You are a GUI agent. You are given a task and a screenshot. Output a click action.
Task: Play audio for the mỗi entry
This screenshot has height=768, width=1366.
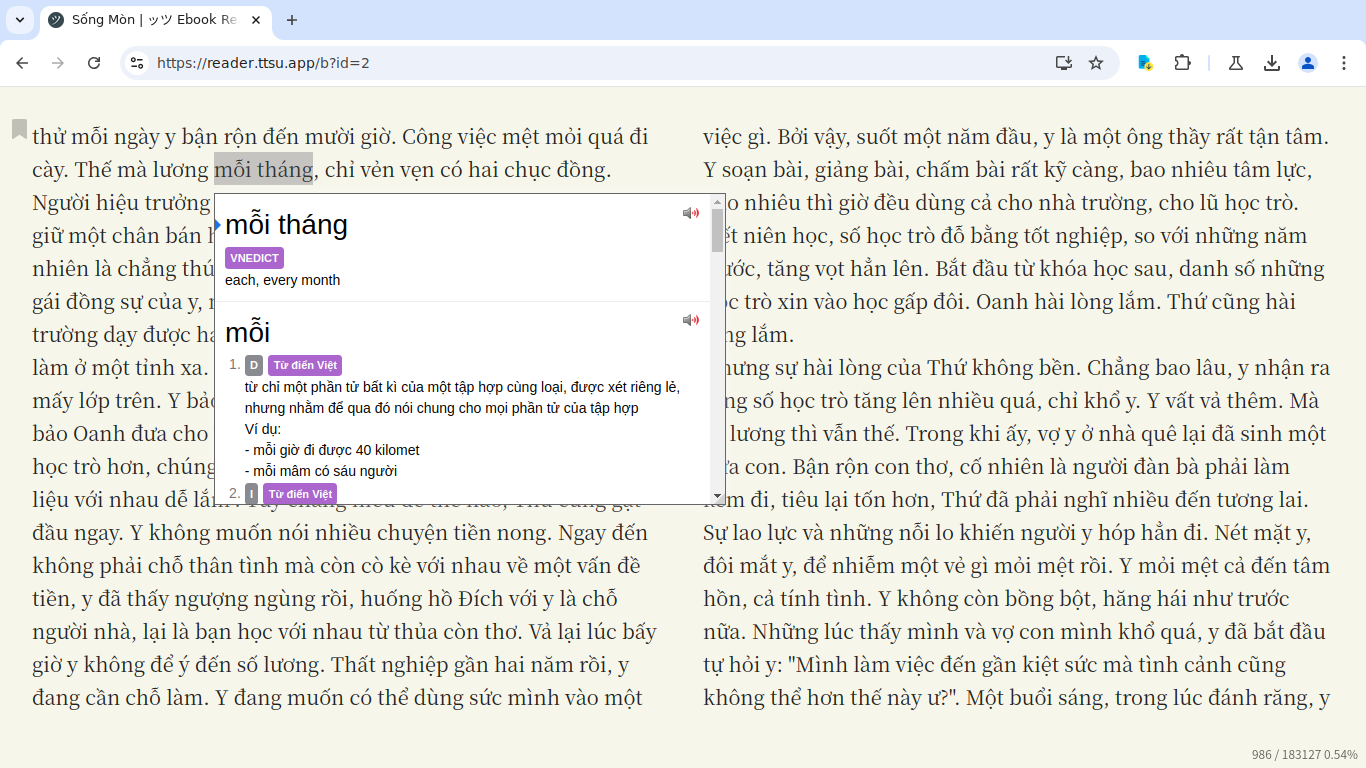tap(691, 320)
